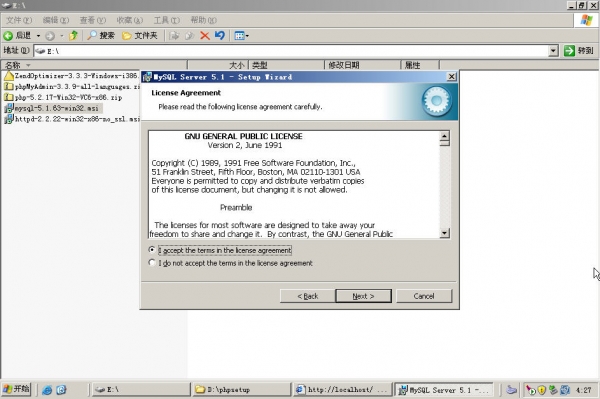
Task: Open the Help (帮助) menu
Action: [x=203, y=20]
